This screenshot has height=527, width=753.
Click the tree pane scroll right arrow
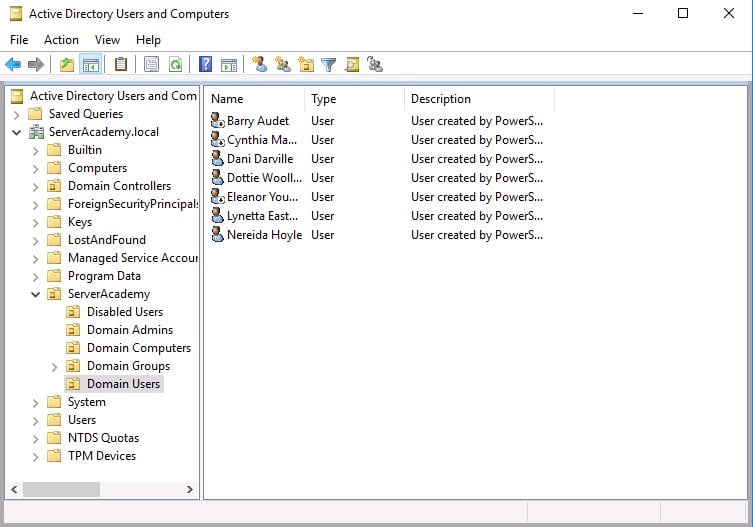pyautogui.click(x=190, y=490)
